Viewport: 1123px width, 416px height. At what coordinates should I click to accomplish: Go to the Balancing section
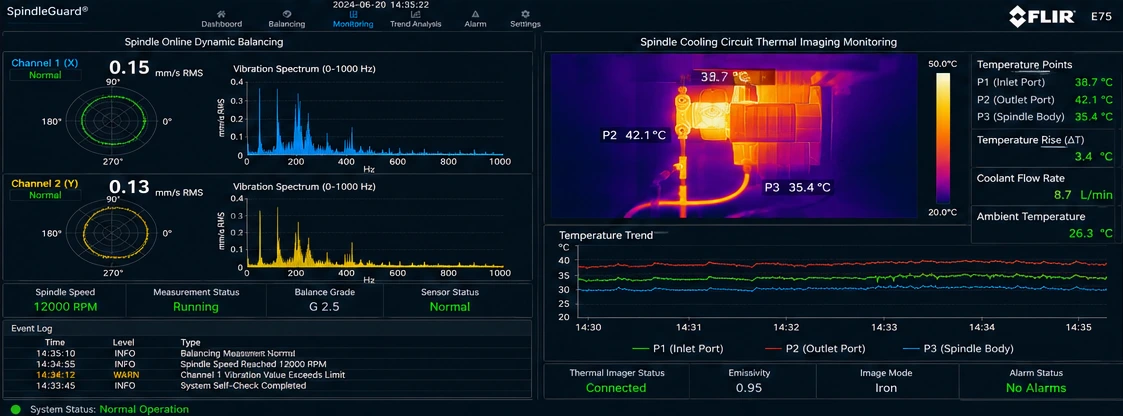coord(286,19)
